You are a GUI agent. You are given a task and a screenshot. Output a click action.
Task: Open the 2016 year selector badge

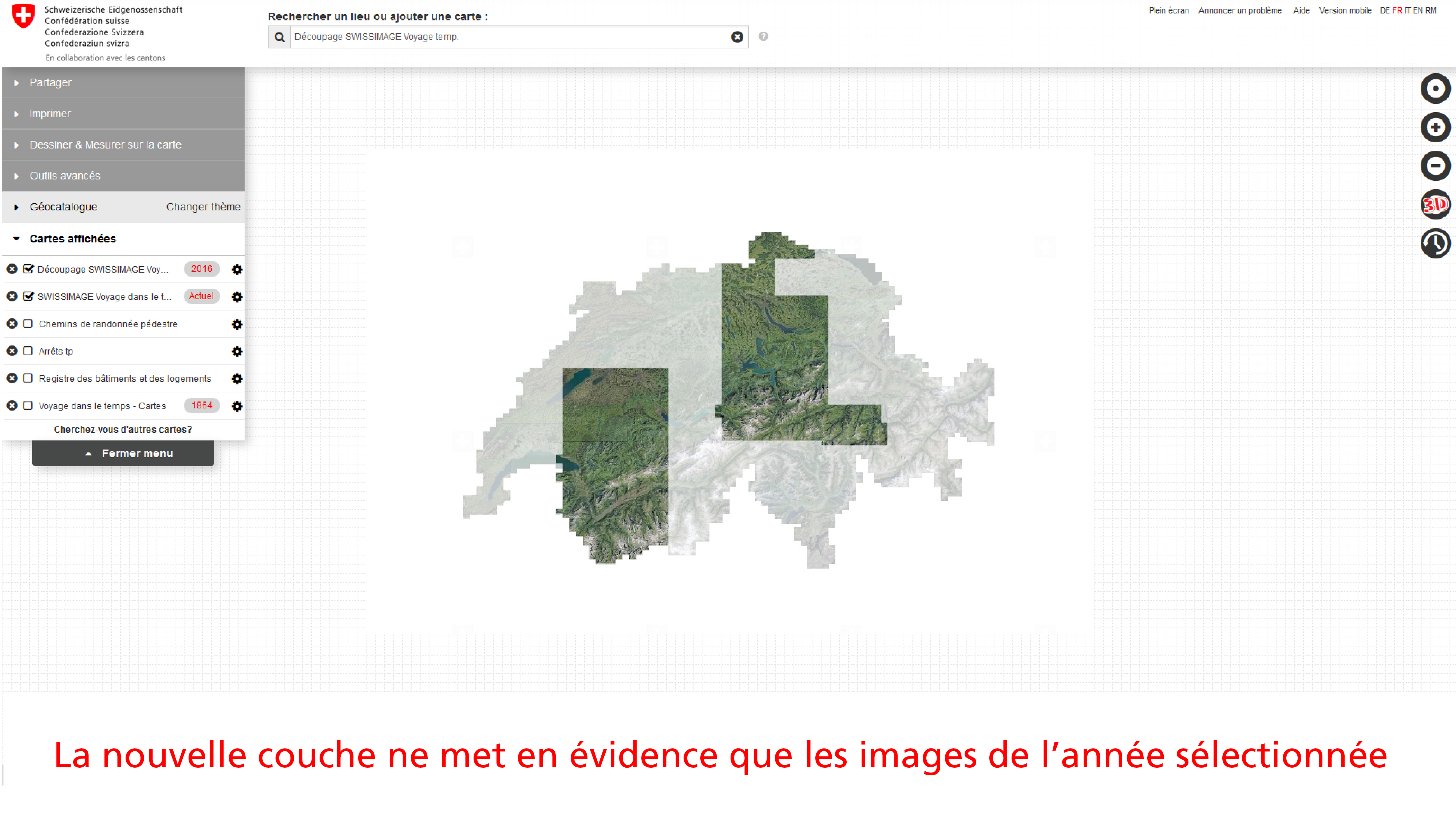tap(201, 269)
